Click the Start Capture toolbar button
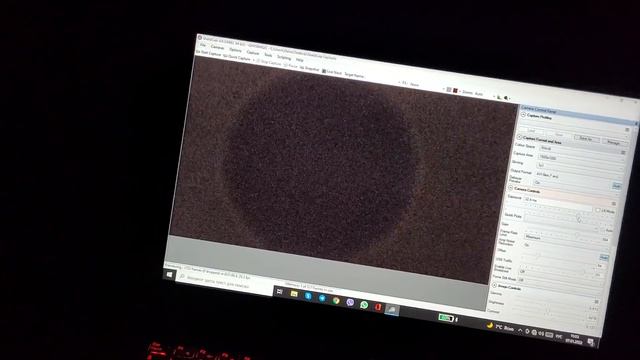This screenshot has height=360, width=640. [208, 53]
